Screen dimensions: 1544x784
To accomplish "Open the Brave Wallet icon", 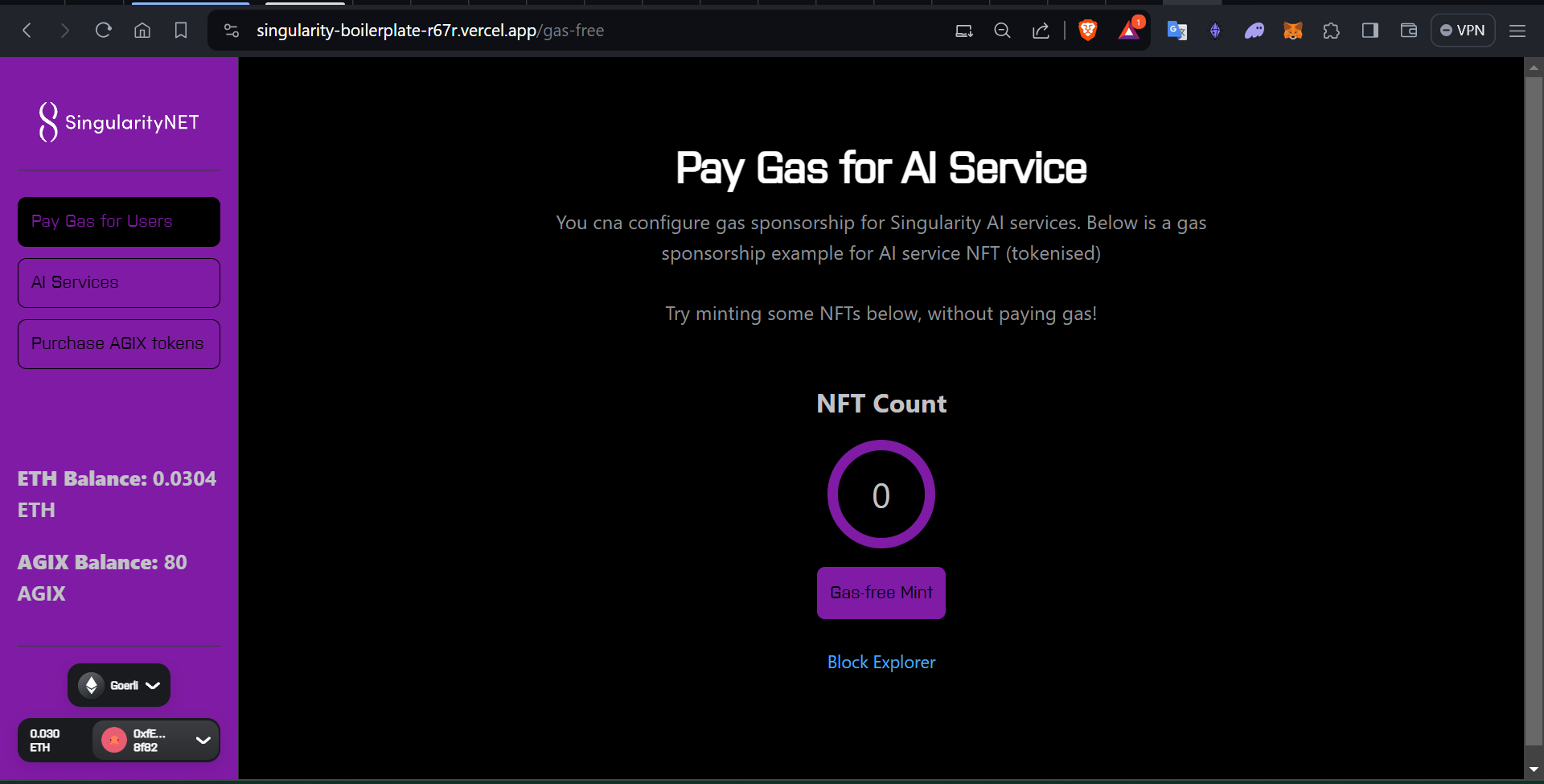I will click(1408, 31).
